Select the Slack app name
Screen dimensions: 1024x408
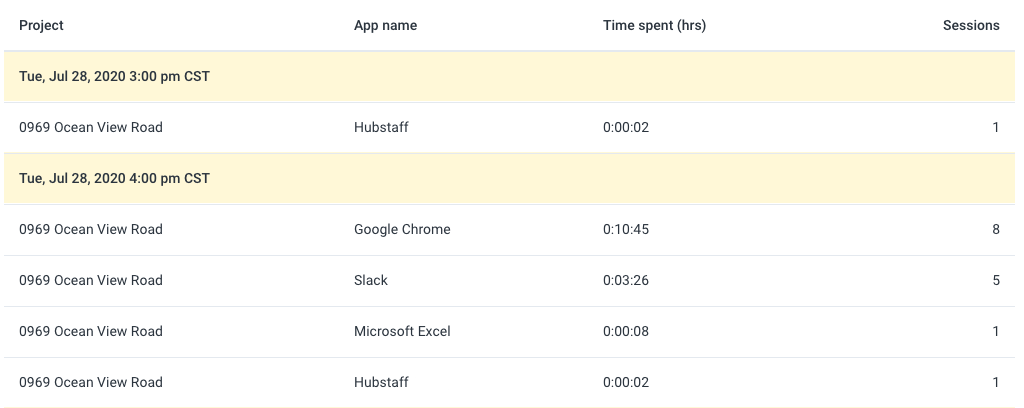(x=371, y=280)
